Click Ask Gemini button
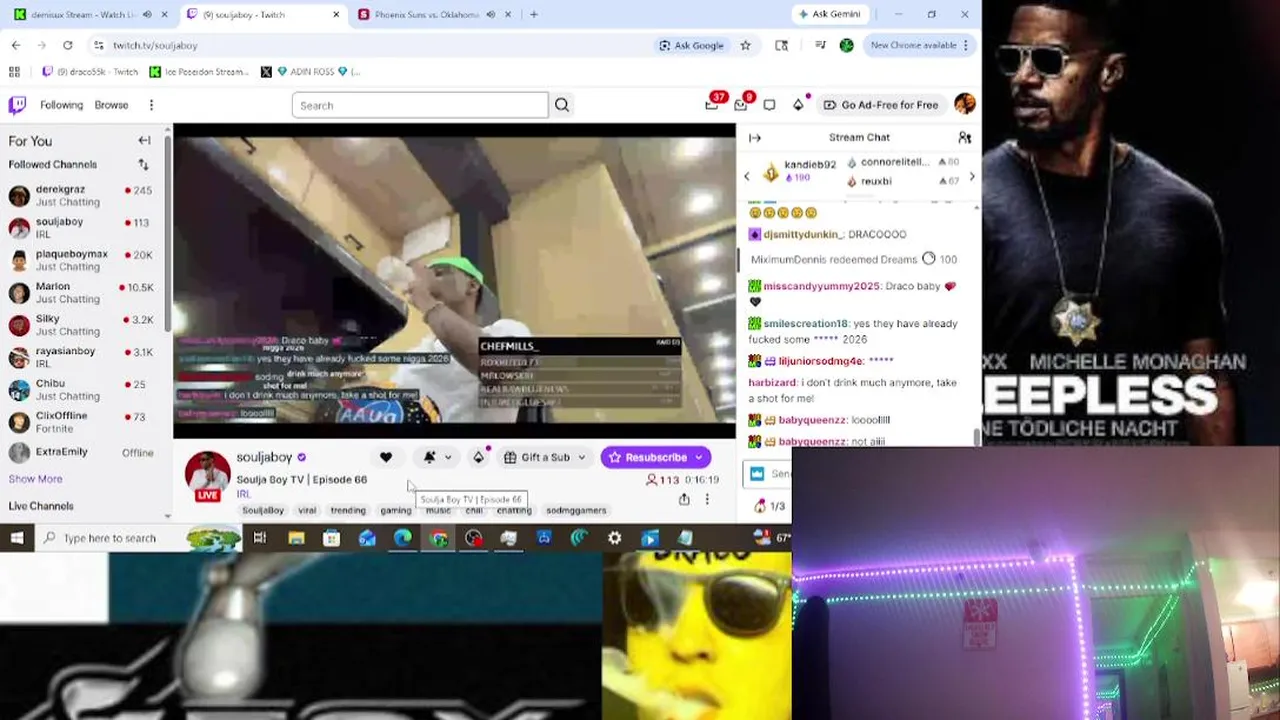This screenshot has height=720, width=1280. 829,14
